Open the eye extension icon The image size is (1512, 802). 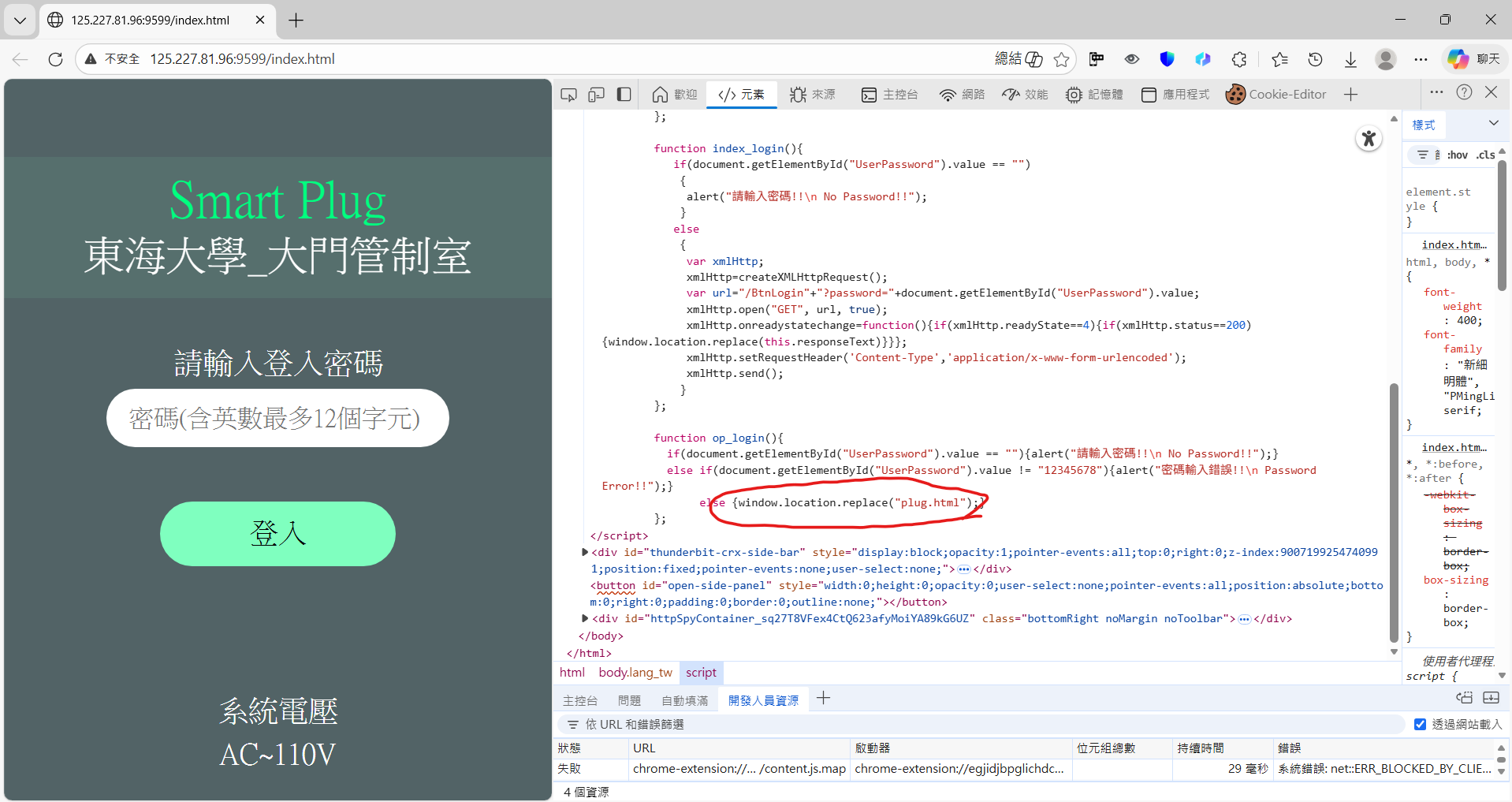coord(1132,59)
